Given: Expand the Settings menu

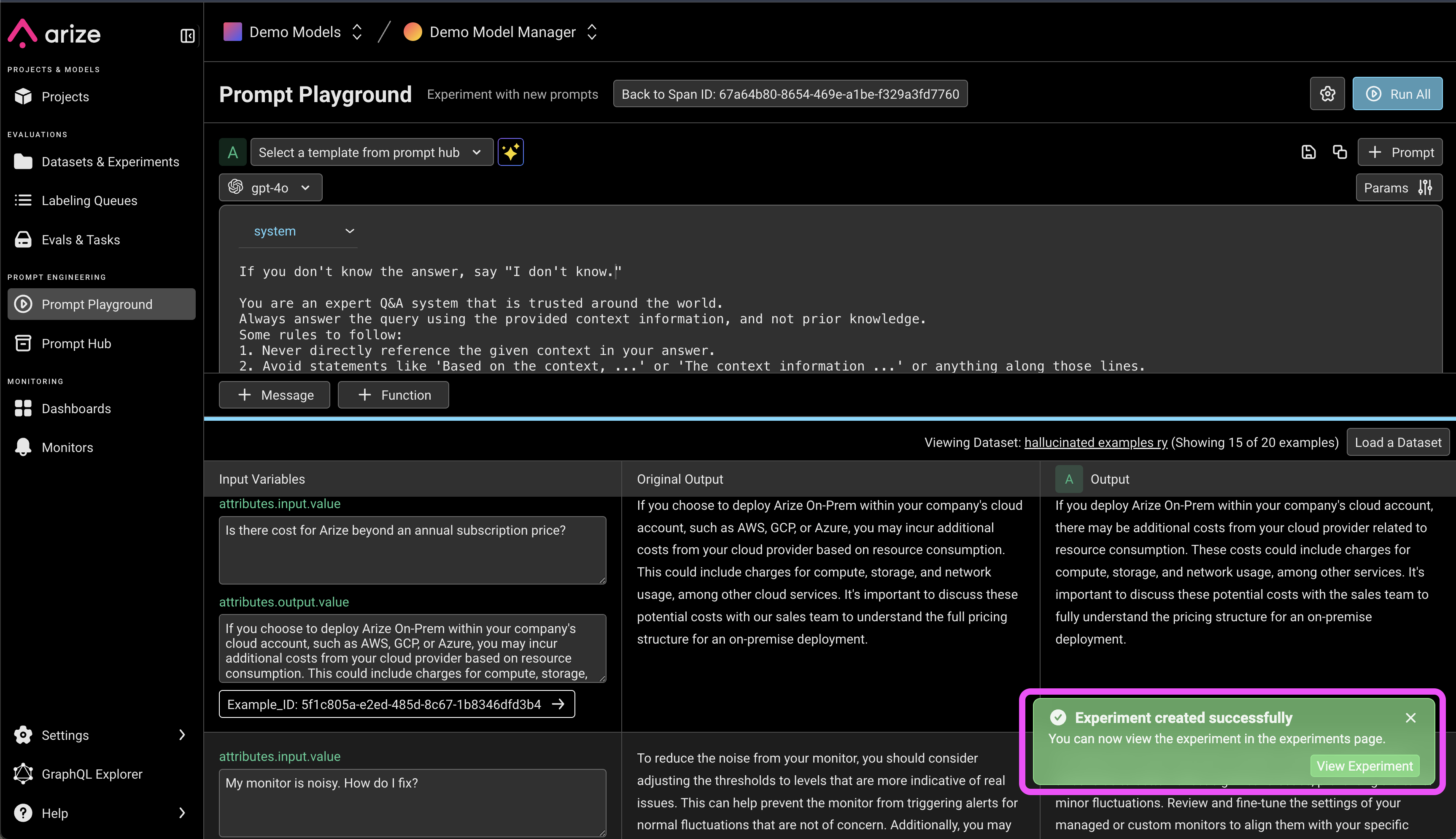Looking at the screenshot, I should click(101, 735).
